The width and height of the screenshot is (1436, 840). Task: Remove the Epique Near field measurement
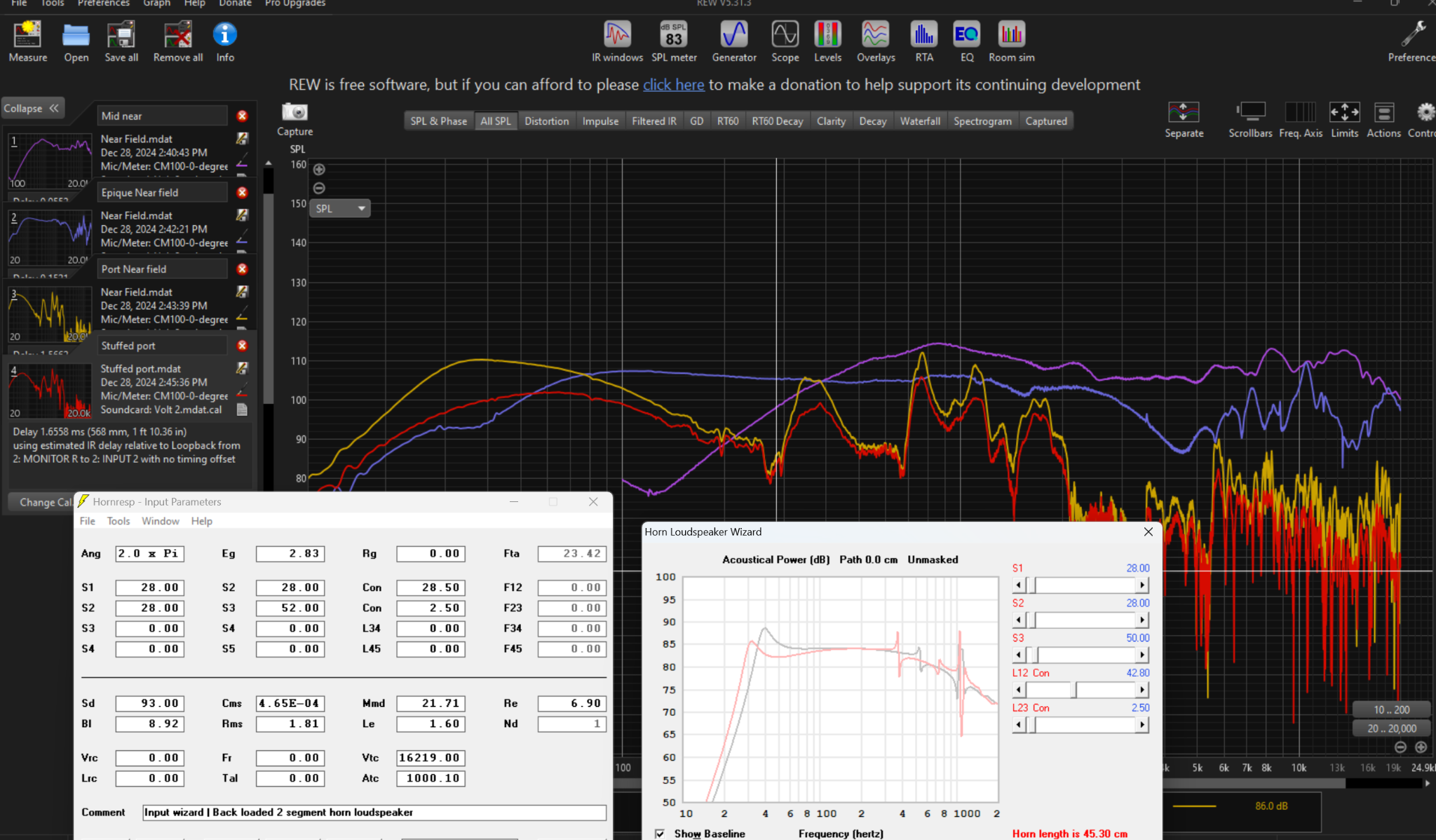point(242,192)
